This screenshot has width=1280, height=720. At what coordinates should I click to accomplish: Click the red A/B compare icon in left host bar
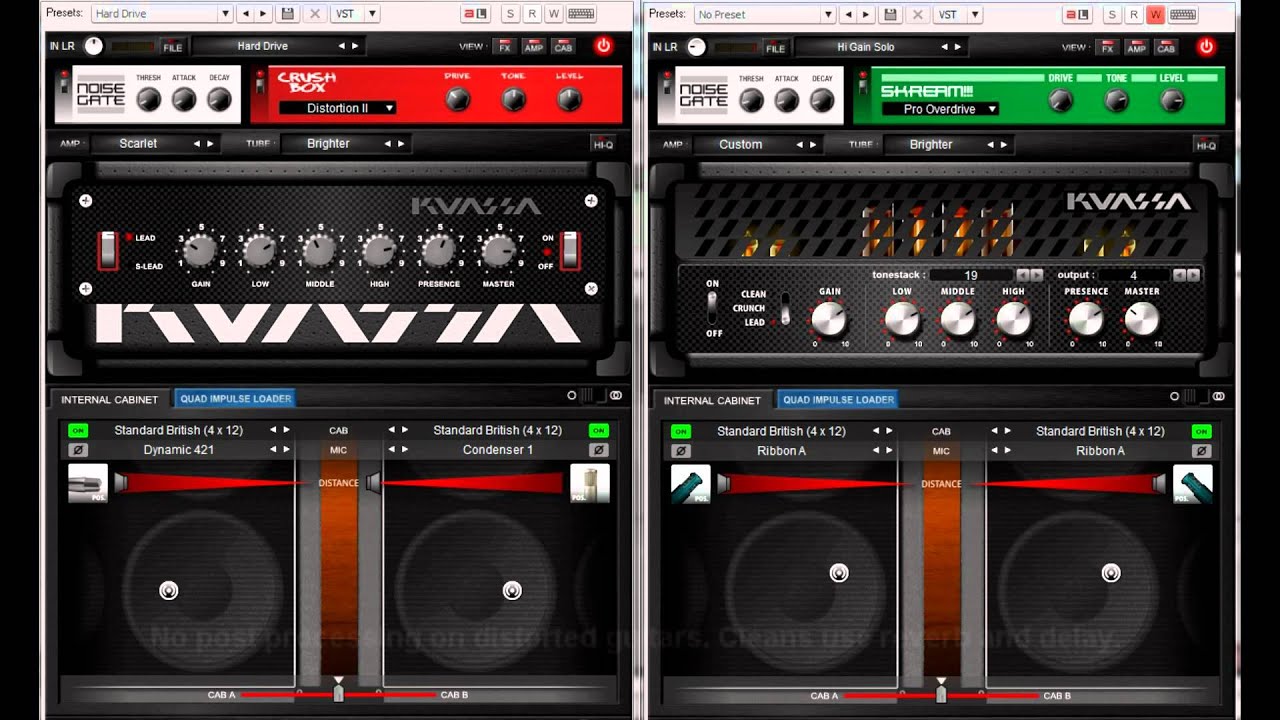click(x=475, y=14)
